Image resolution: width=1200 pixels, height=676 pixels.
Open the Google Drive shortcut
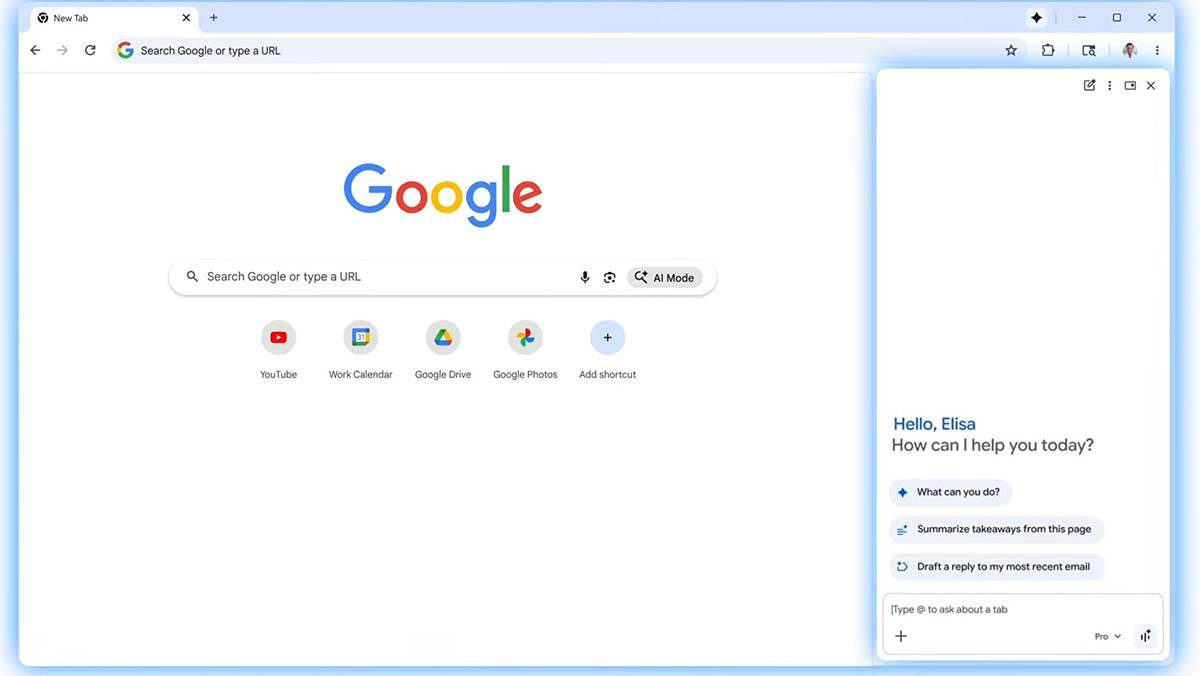pyautogui.click(x=443, y=337)
